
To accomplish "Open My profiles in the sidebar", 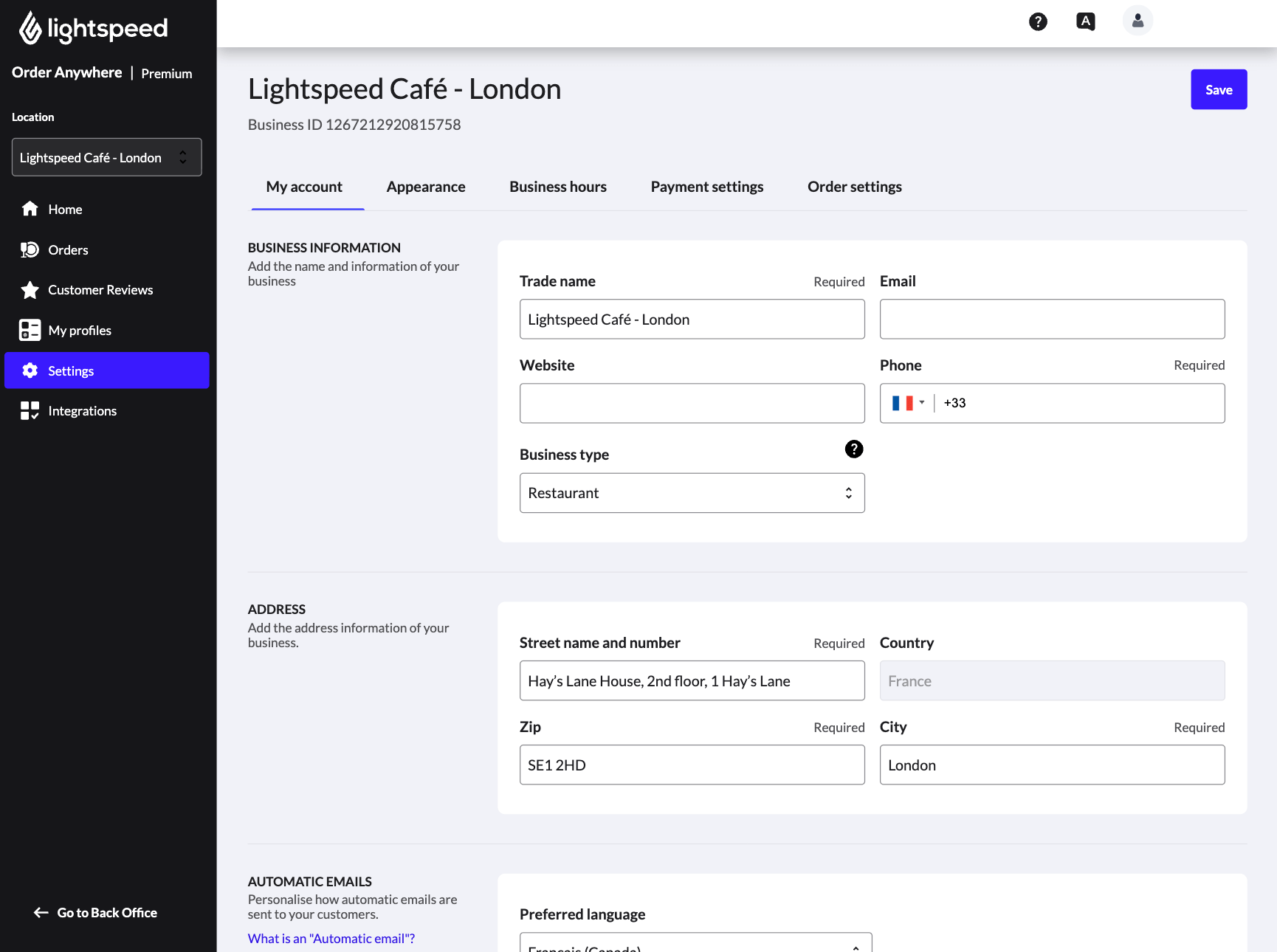I will click(x=107, y=331).
